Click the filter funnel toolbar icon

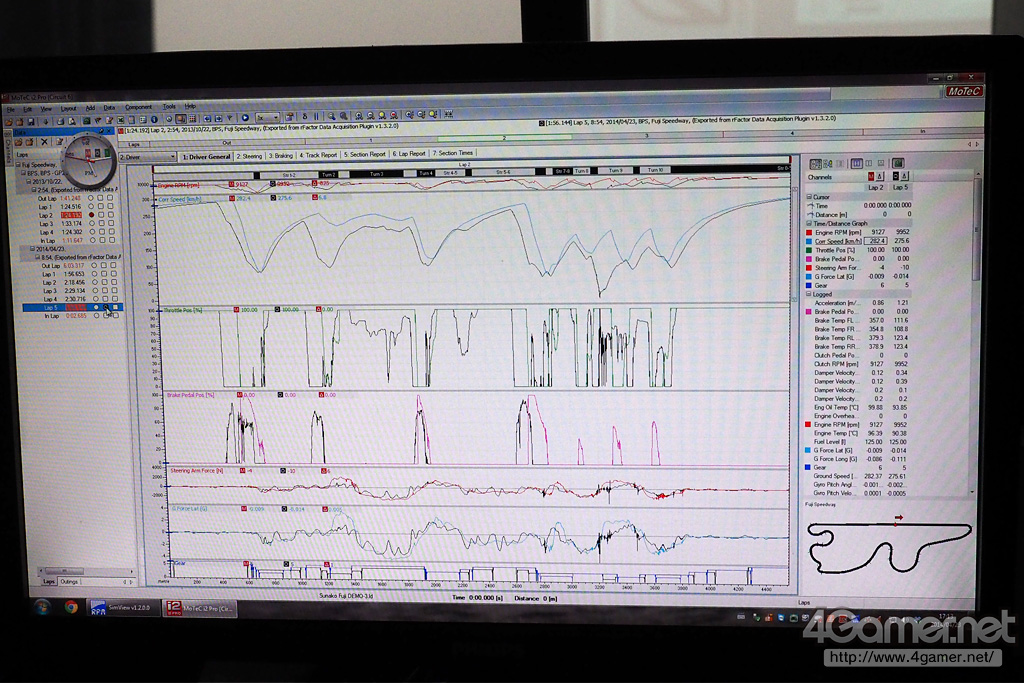(x=230, y=118)
